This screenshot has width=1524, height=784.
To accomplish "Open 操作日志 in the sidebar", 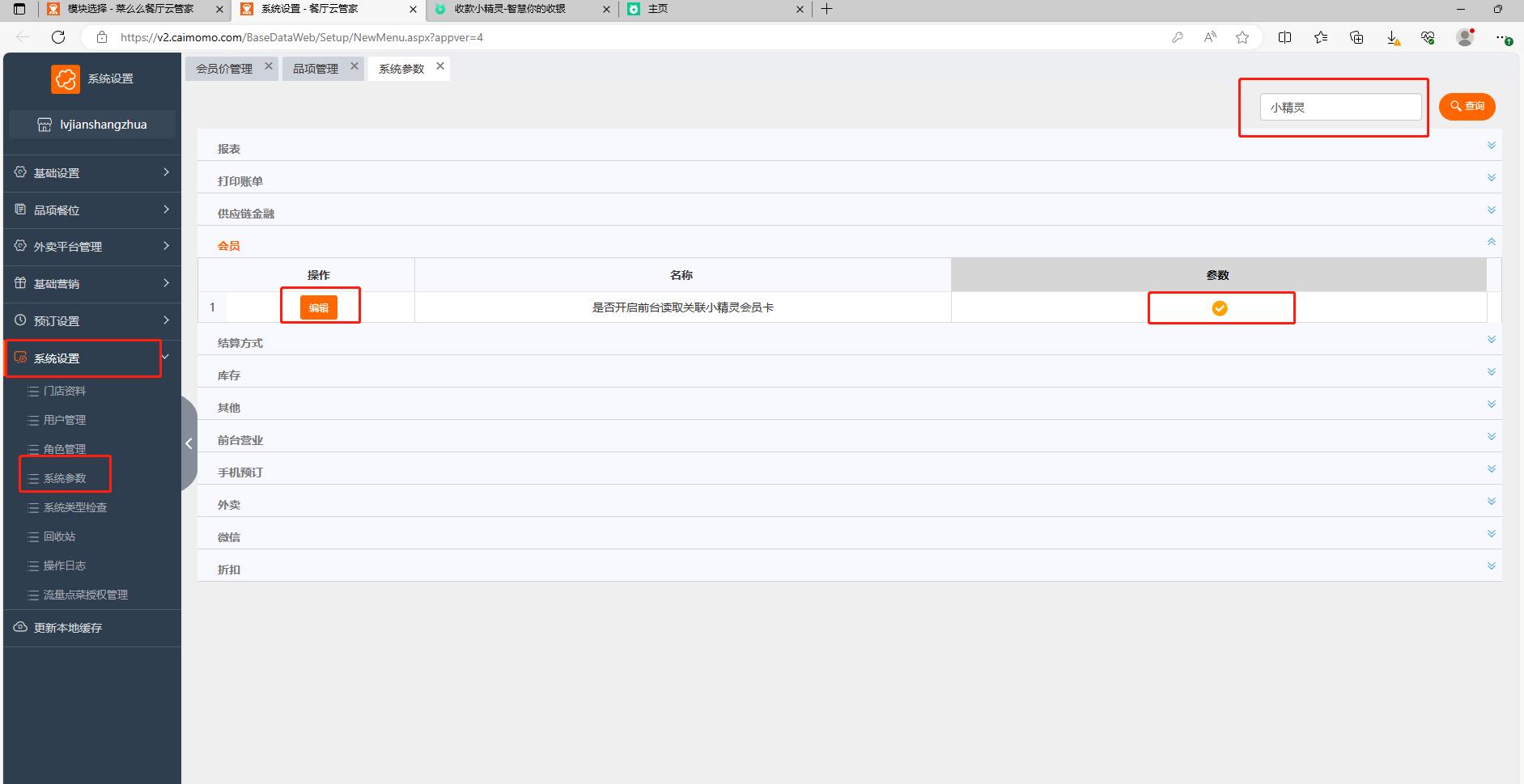I will [x=65, y=566].
